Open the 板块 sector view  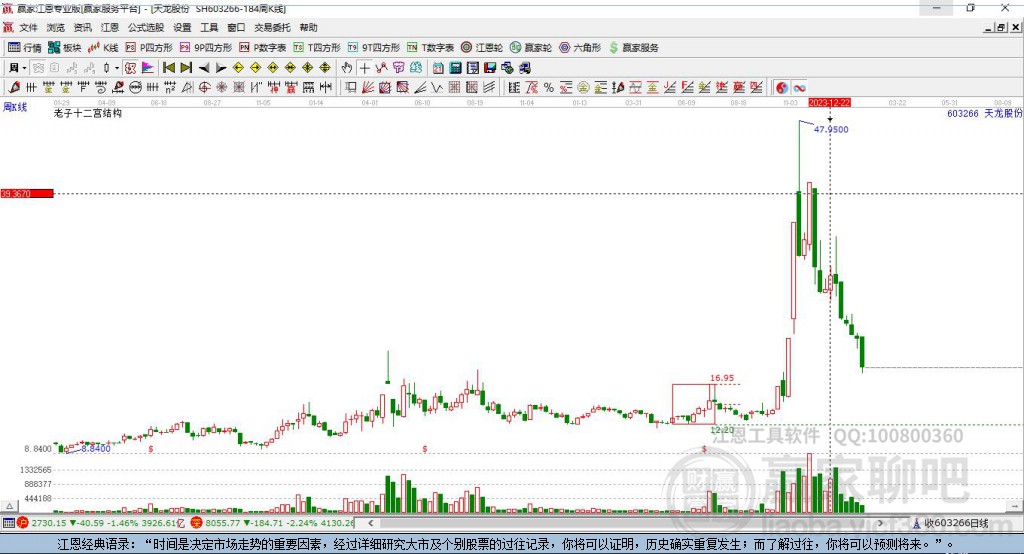64,48
